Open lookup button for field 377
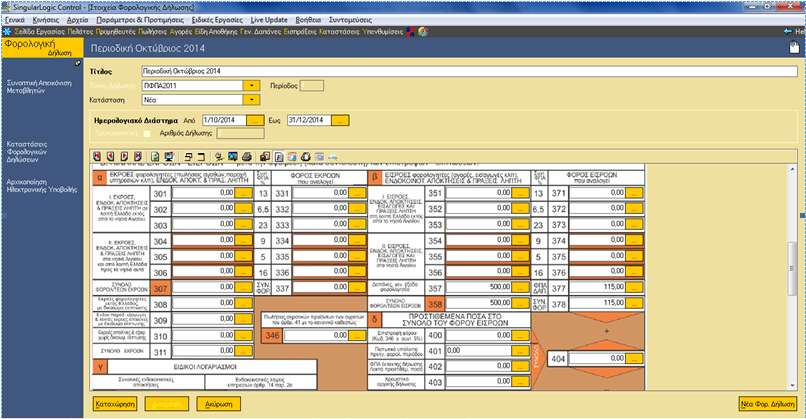The height and width of the screenshot is (419, 806). point(634,288)
